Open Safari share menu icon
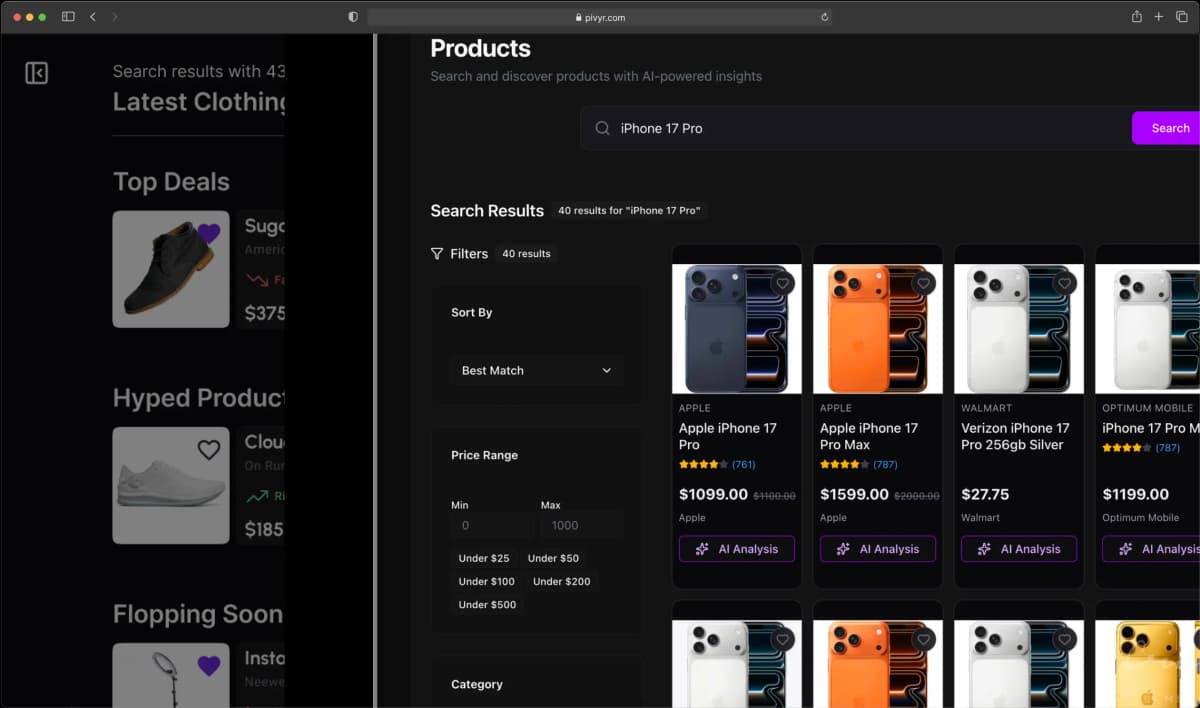This screenshot has width=1200, height=708. [1136, 17]
